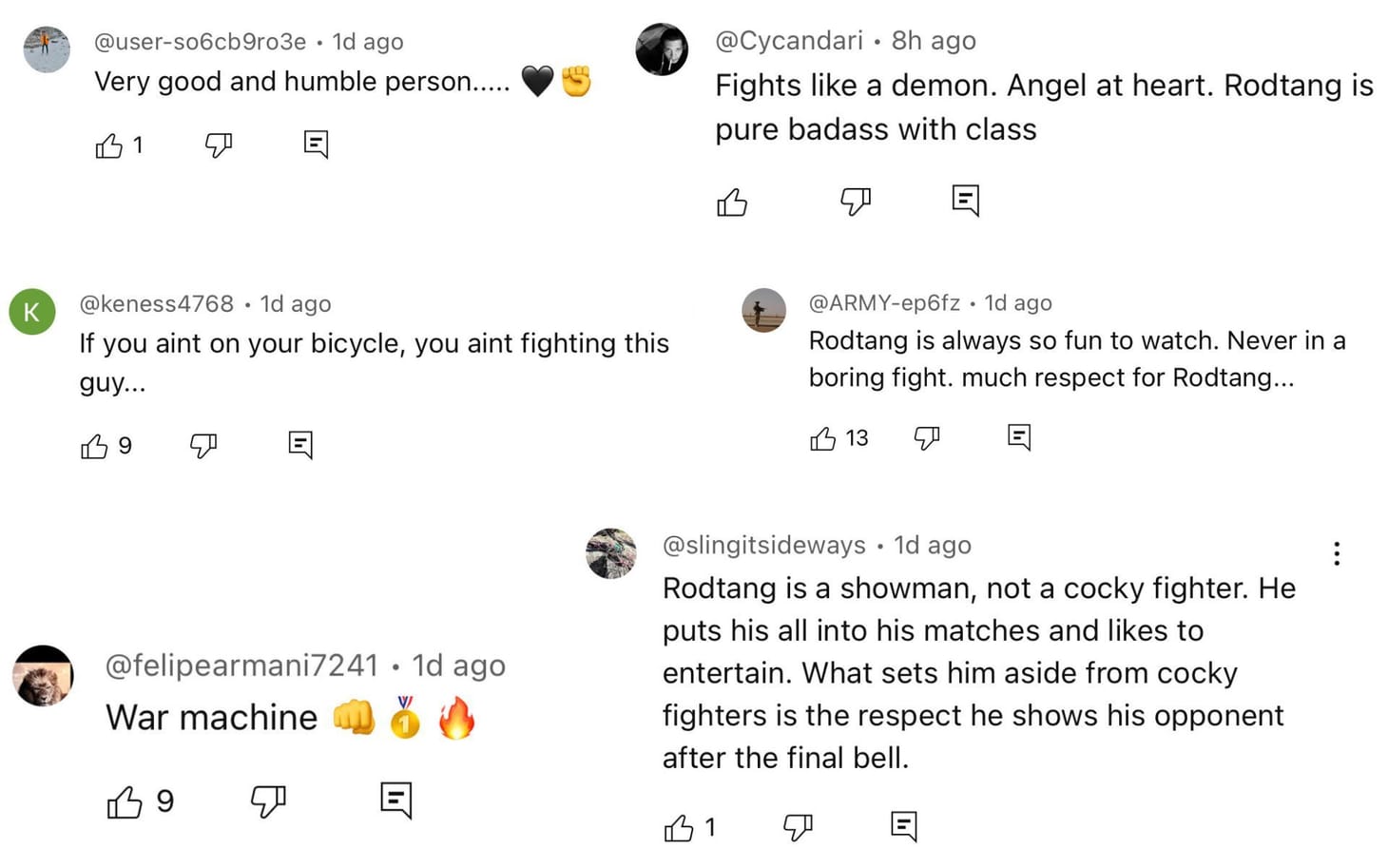
Task: Click @slingitsideways' avatar image
Action: (611, 552)
